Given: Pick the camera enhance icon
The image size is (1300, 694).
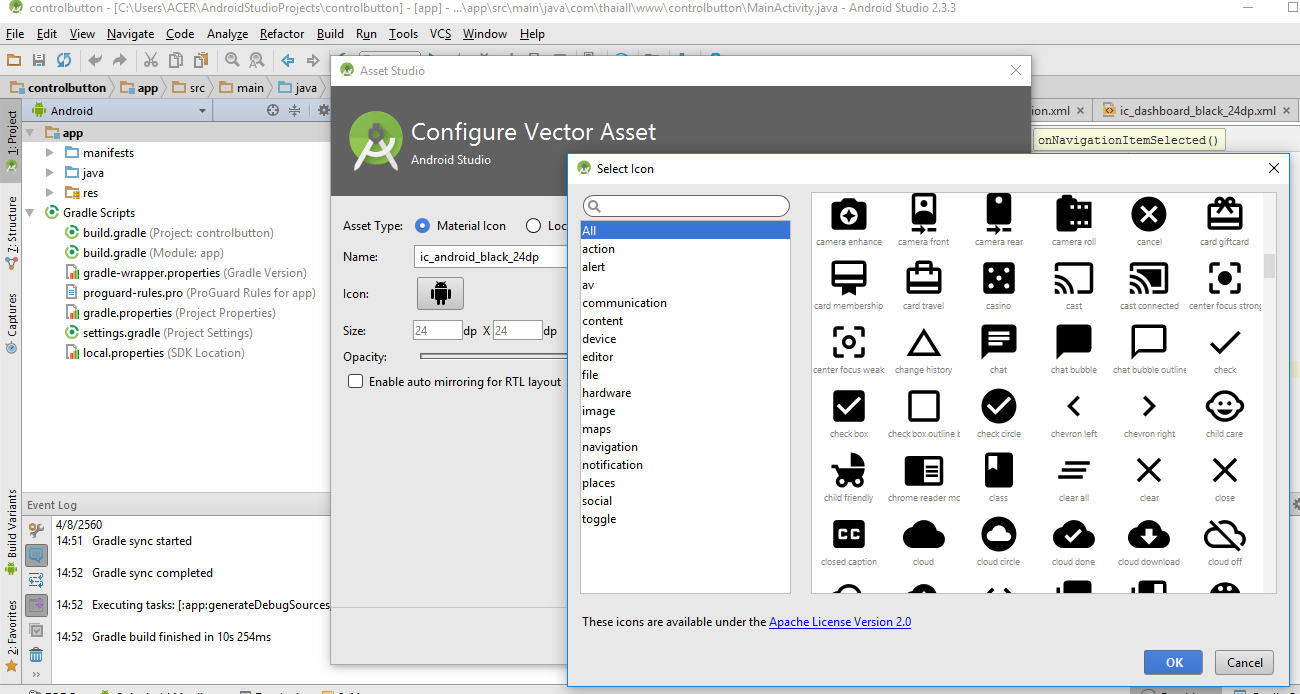Looking at the screenshot, I should click(x=848, y=214).
